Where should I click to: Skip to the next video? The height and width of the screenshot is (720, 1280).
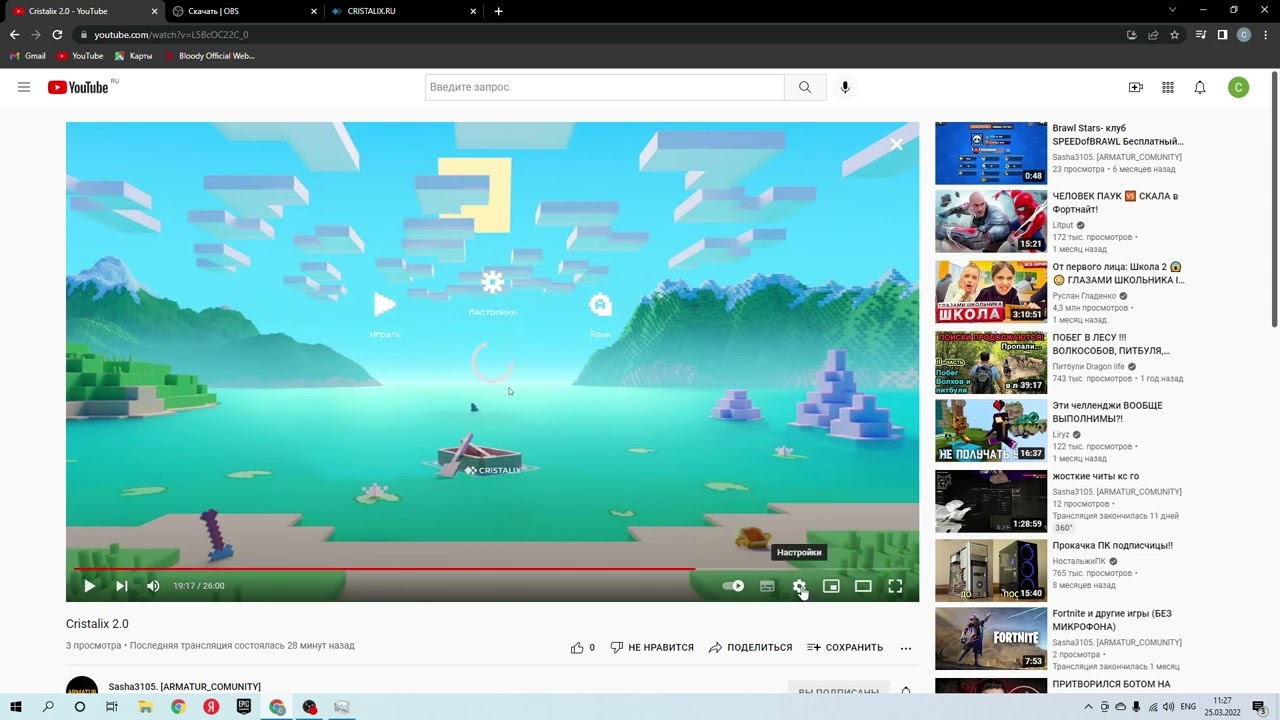coord(121,586)
